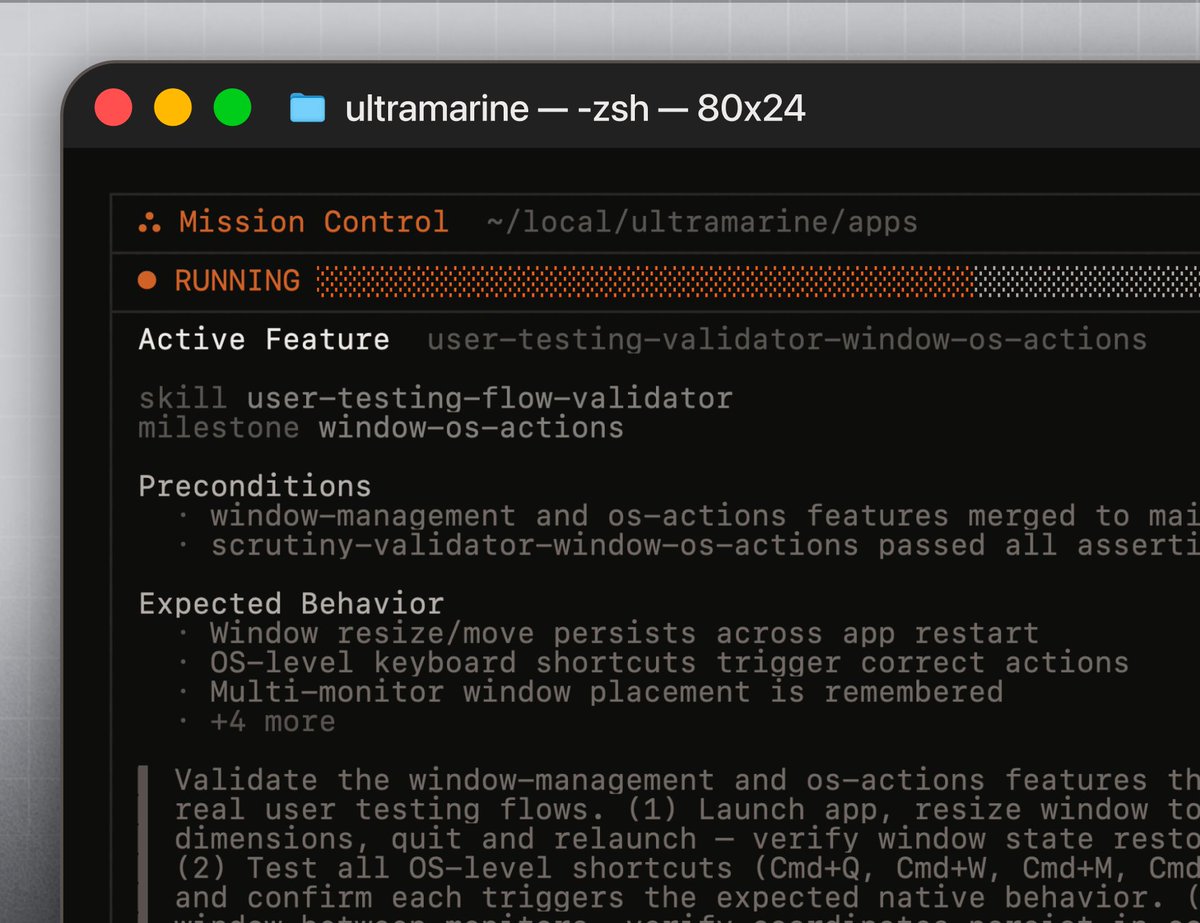Click the green maximize window button
Screen dimensions: 1200x923
pyautogui.click(x=232, y=107)
